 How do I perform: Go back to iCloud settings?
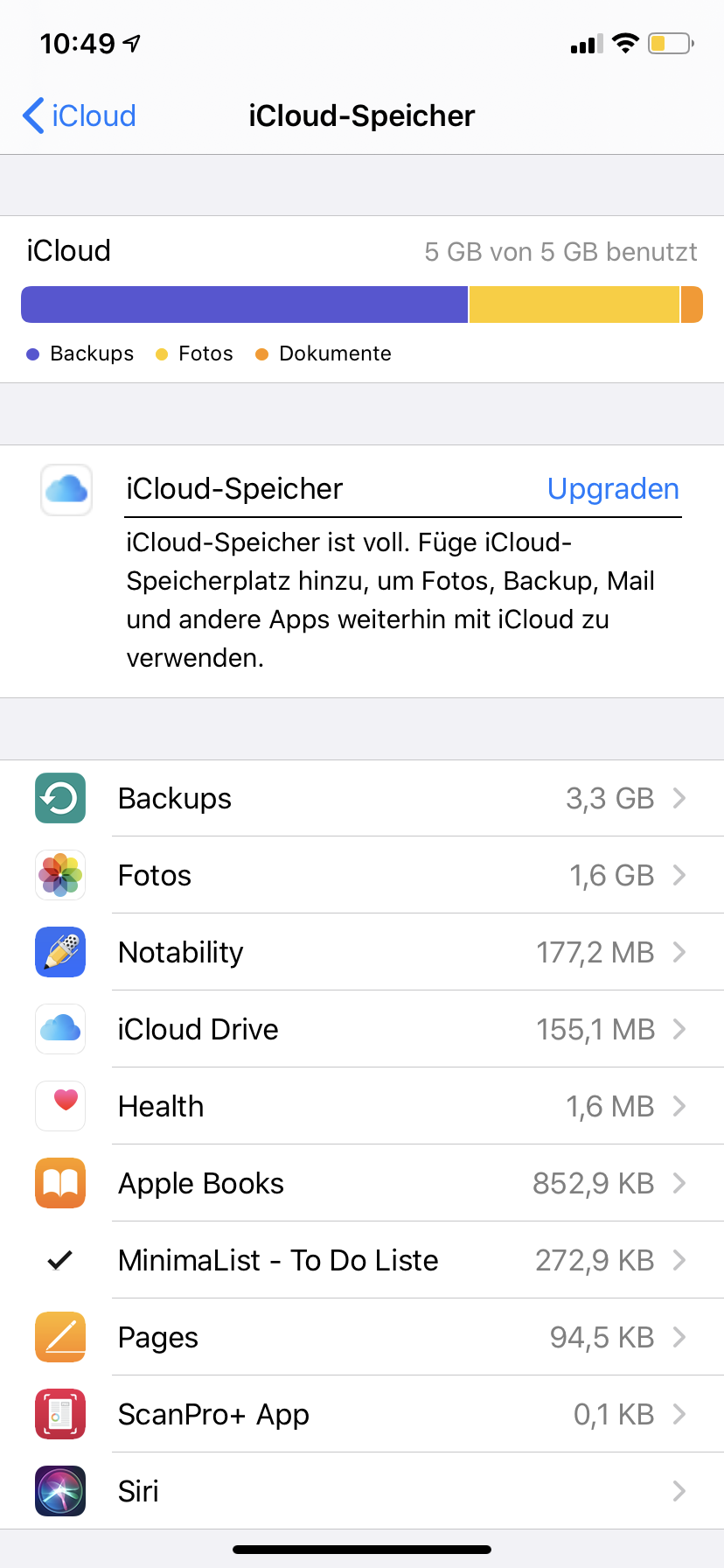click(x=79, y=115)
